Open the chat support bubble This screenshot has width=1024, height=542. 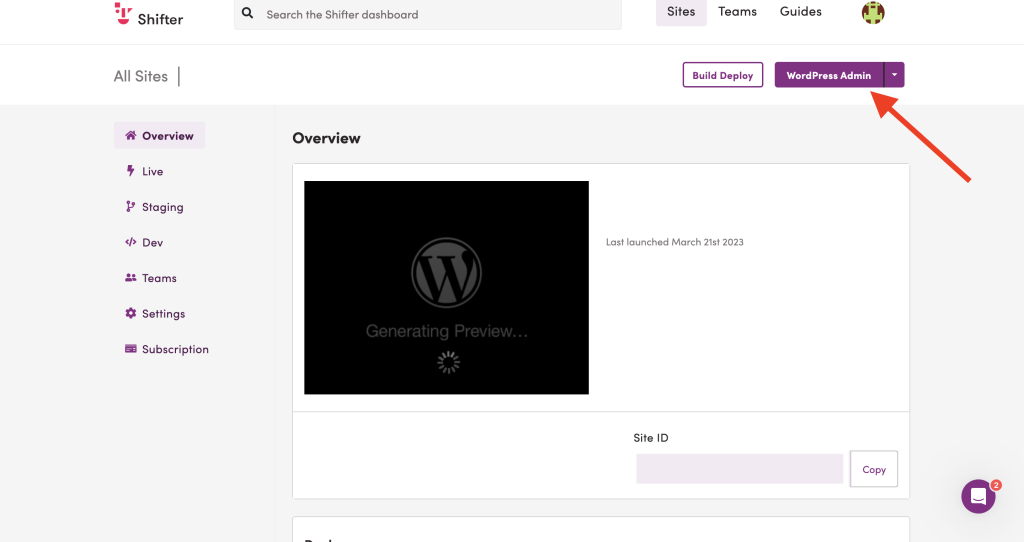[x=978, y=496]
